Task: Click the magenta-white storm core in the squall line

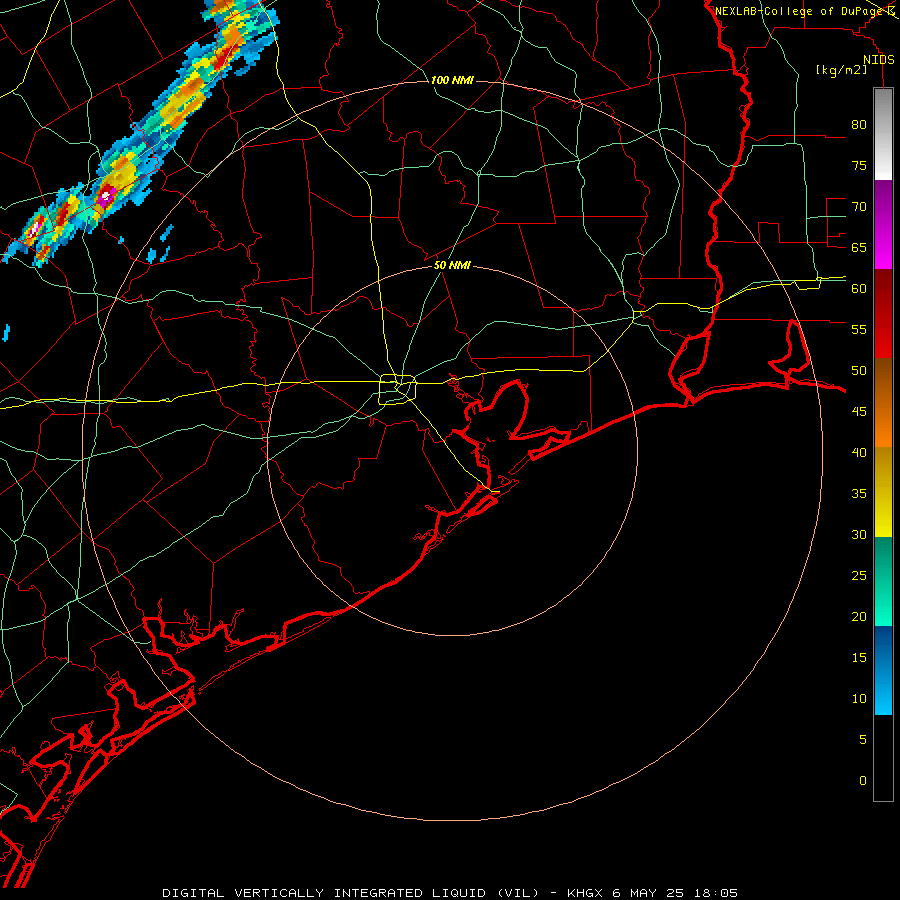Action: 106,196
